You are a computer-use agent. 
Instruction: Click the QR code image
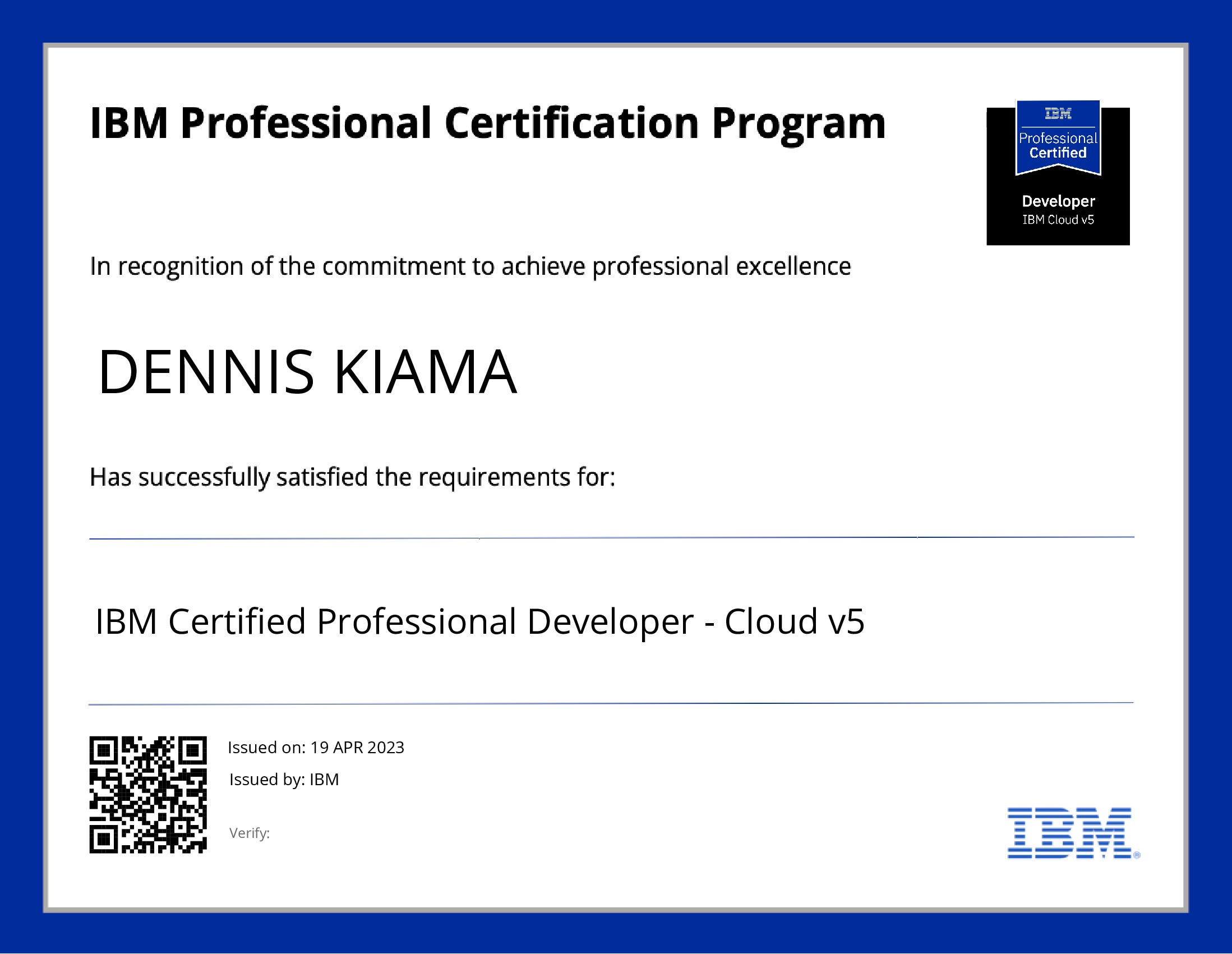(x=148, y=794)
